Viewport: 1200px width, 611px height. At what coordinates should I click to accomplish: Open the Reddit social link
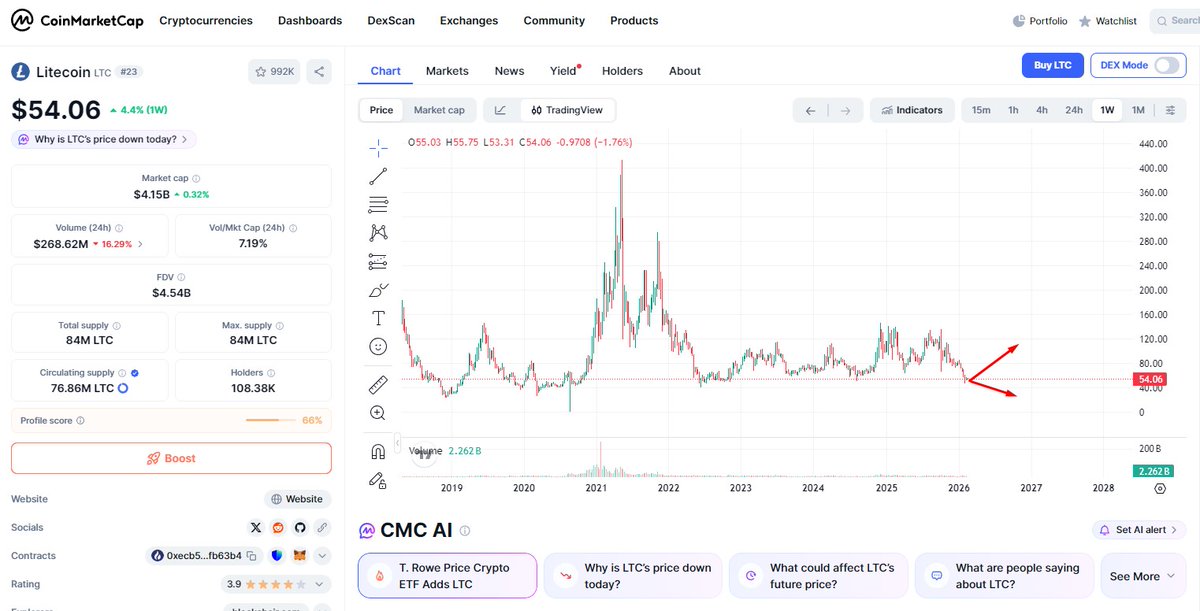tap(278, 527)
